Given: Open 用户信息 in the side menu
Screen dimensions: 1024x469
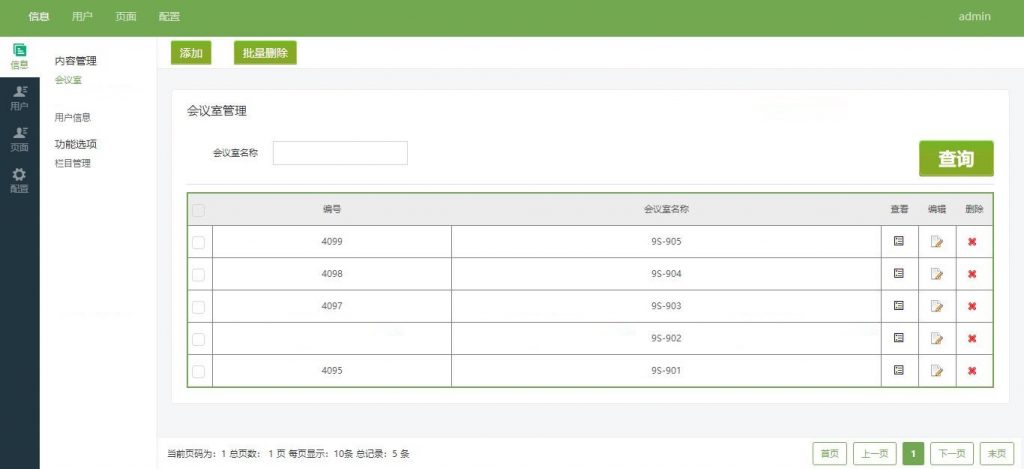Looking at the screenshot, I should click(x=72, y=118).
